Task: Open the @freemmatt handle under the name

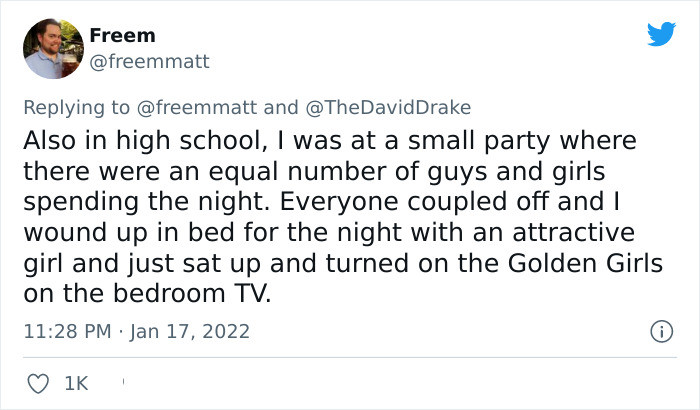Action: (x=149, y=62)
